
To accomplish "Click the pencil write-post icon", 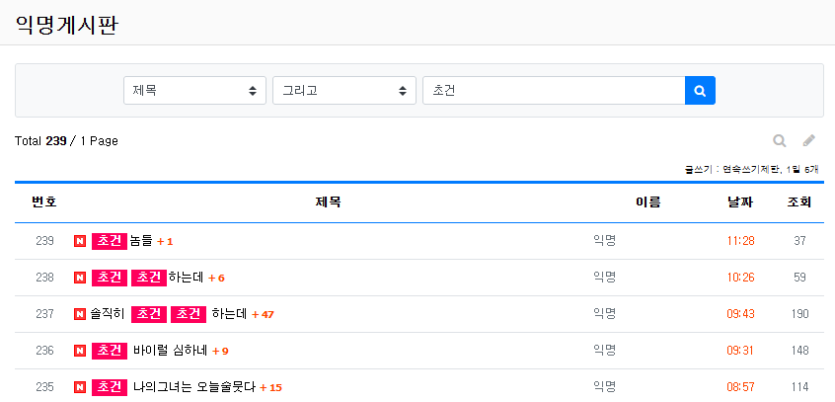I will [x=809, y=141].
